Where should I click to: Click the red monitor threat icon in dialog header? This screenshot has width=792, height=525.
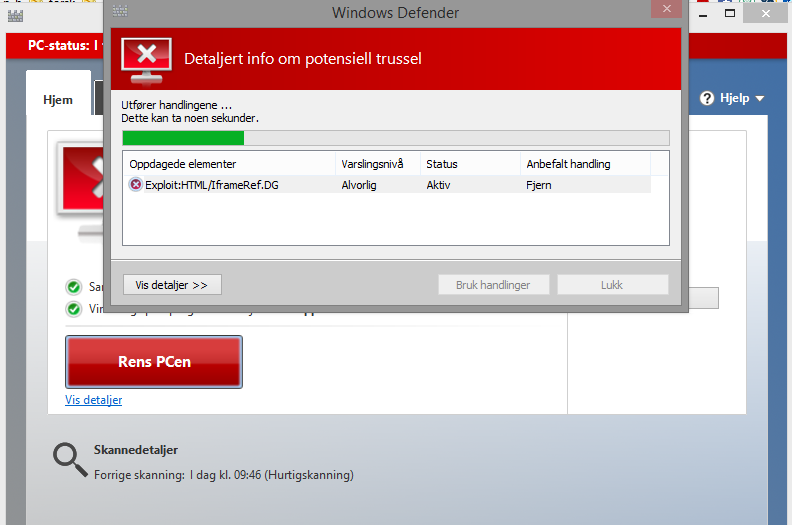[x=146, y=61]
